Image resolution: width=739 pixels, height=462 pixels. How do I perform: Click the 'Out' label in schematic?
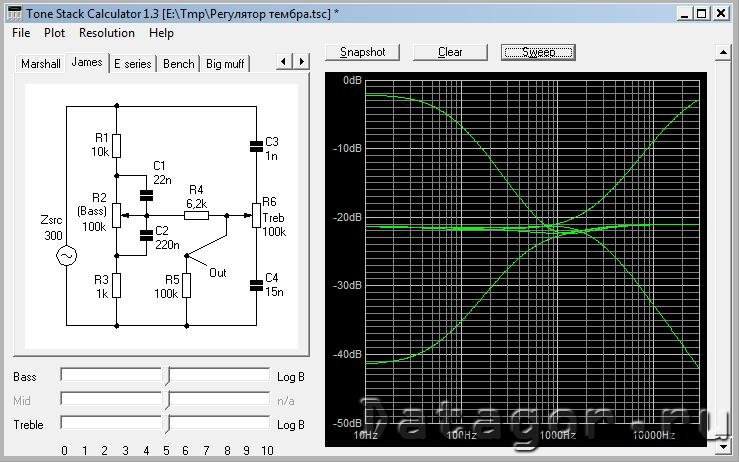pos(218,273)
